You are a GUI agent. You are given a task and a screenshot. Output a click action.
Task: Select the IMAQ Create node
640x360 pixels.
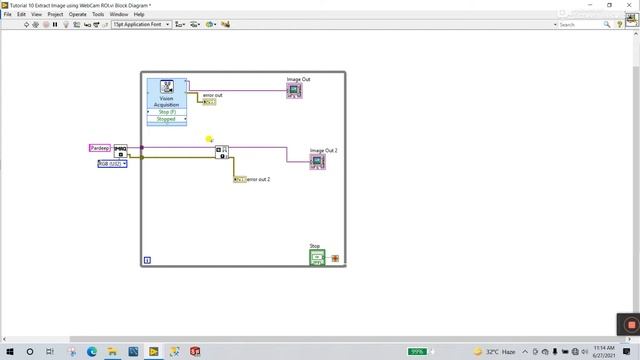[120, 151]
